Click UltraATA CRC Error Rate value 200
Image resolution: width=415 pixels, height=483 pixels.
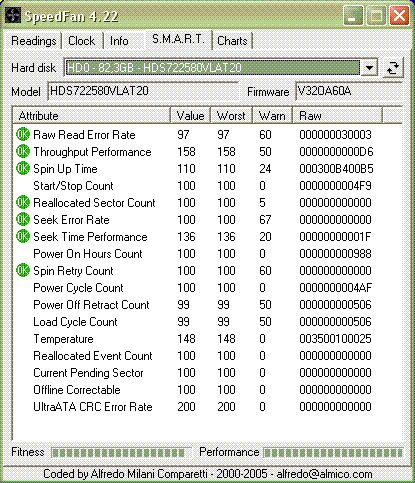tap(186, 407)
